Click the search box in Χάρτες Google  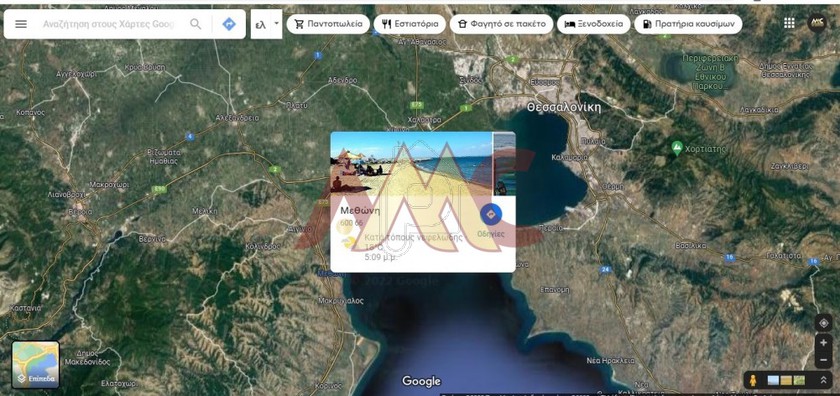(x=109, y=24)
